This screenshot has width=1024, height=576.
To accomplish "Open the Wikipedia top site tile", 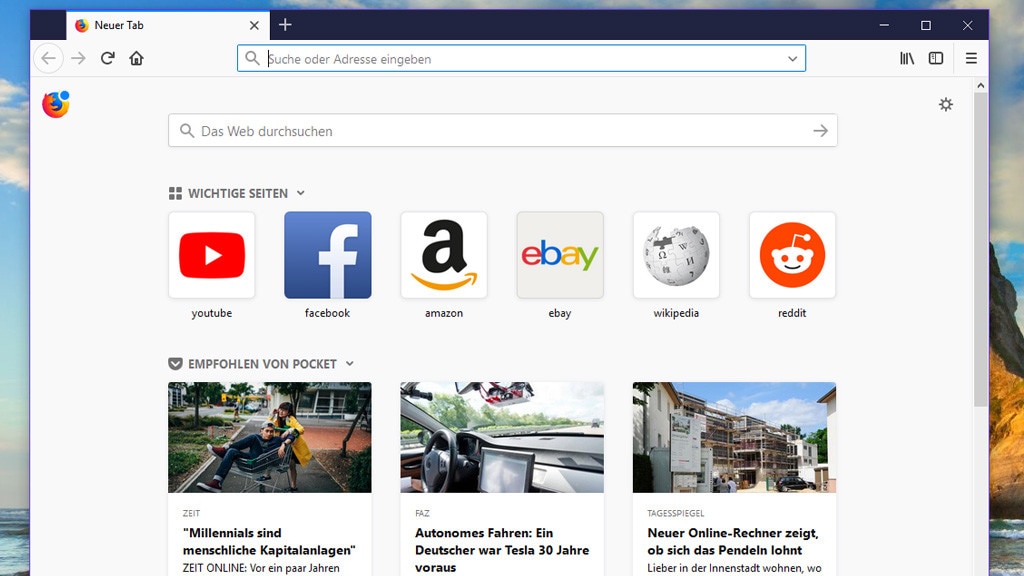I will (676, 255).
